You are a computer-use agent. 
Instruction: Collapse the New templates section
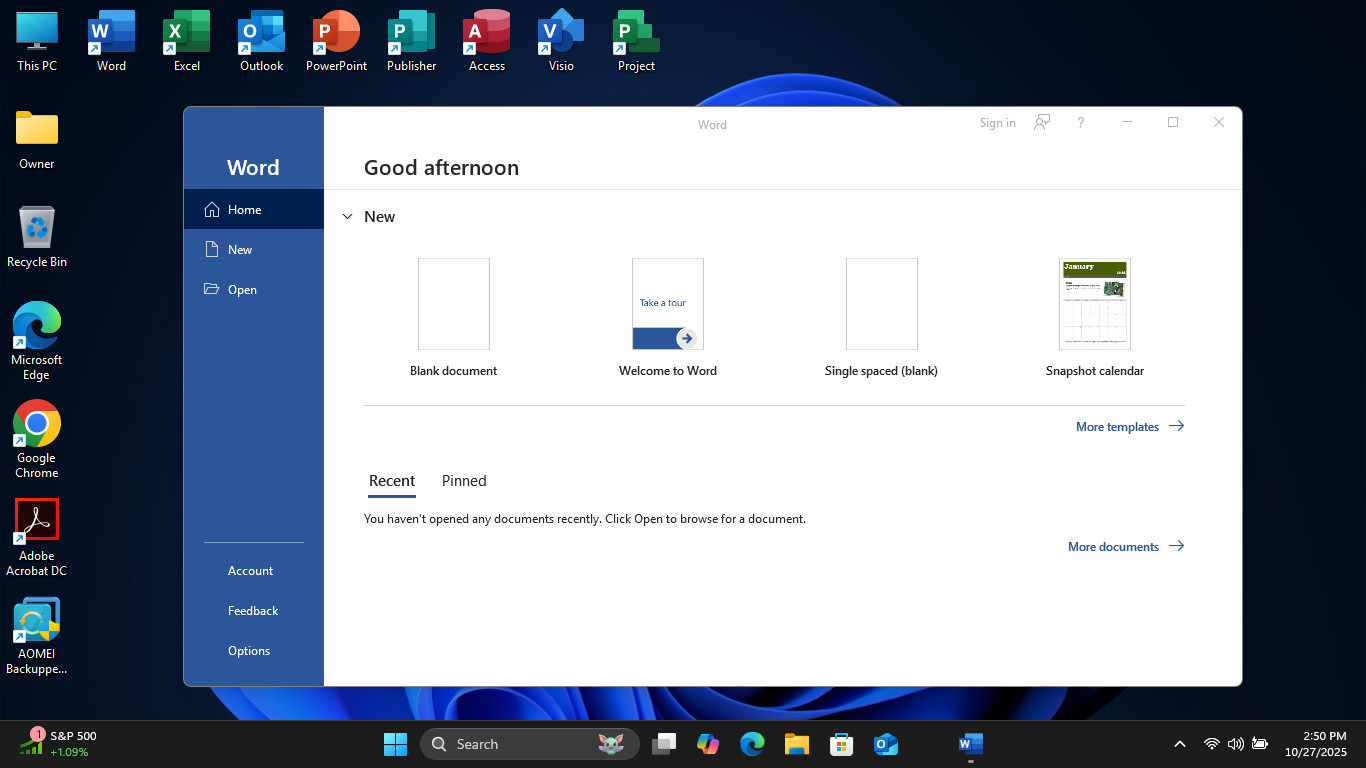click(348, 217)
